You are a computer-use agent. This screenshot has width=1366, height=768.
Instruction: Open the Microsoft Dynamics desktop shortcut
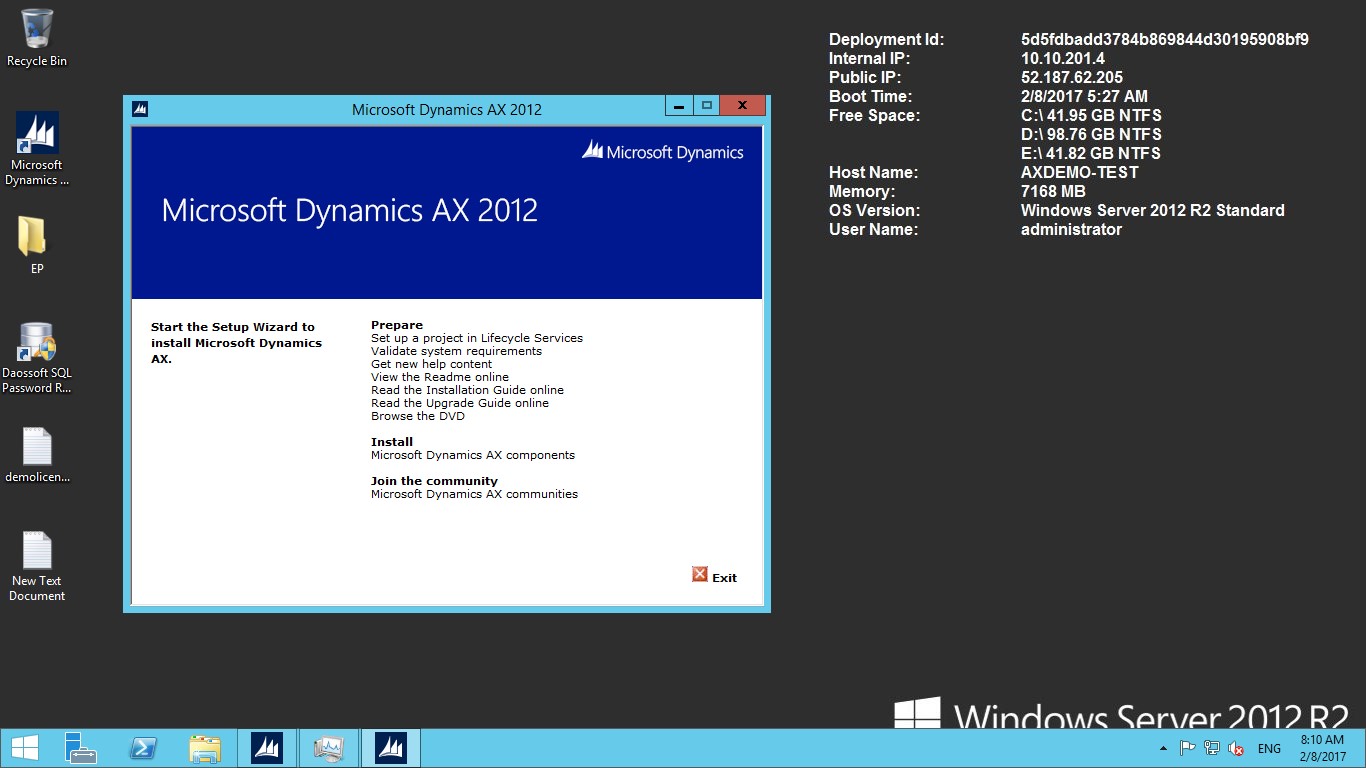(37, 133)
